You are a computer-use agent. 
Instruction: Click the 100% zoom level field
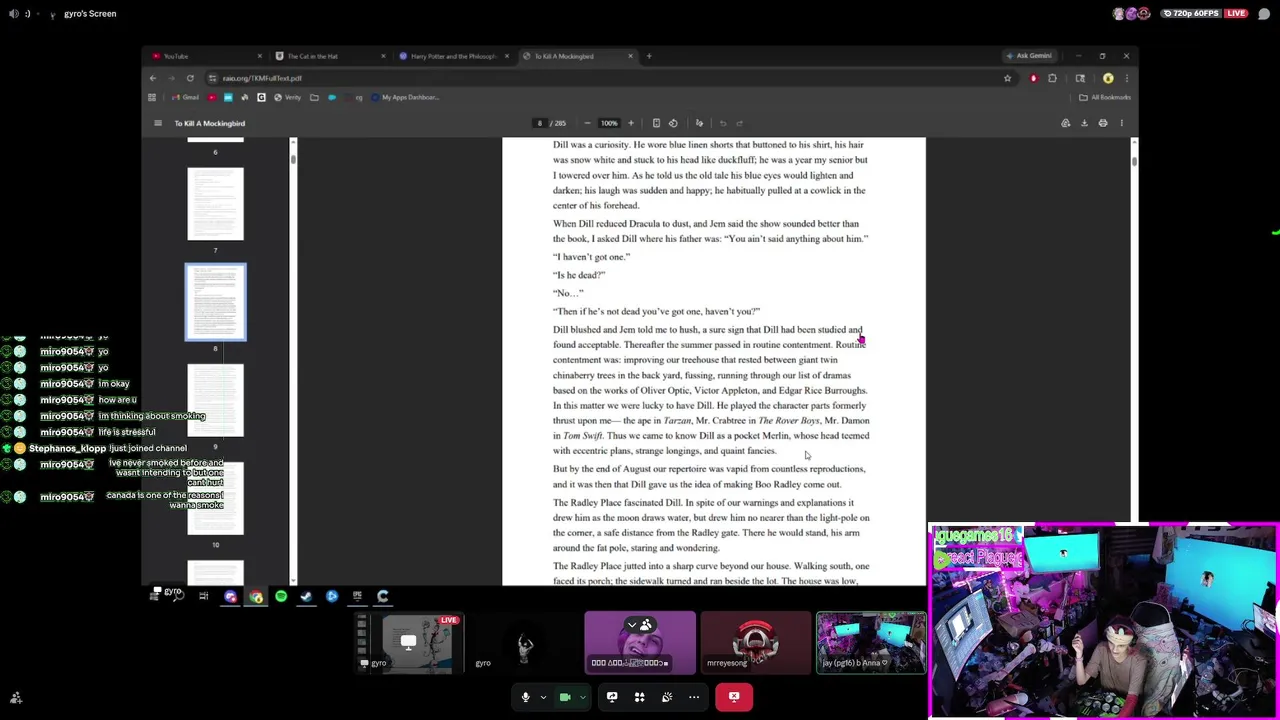coord(609,123)
